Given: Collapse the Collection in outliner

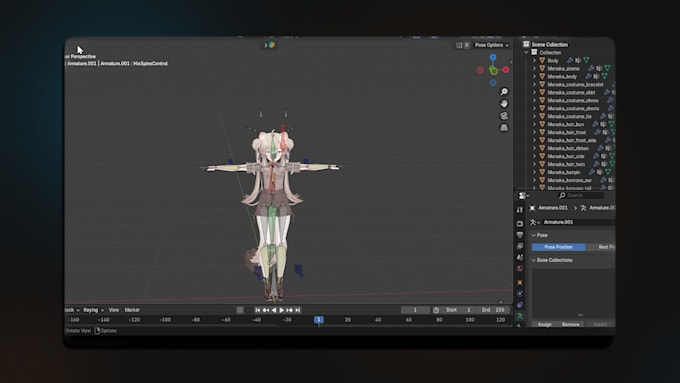Looking at the screenshot, I should [526, 52].
